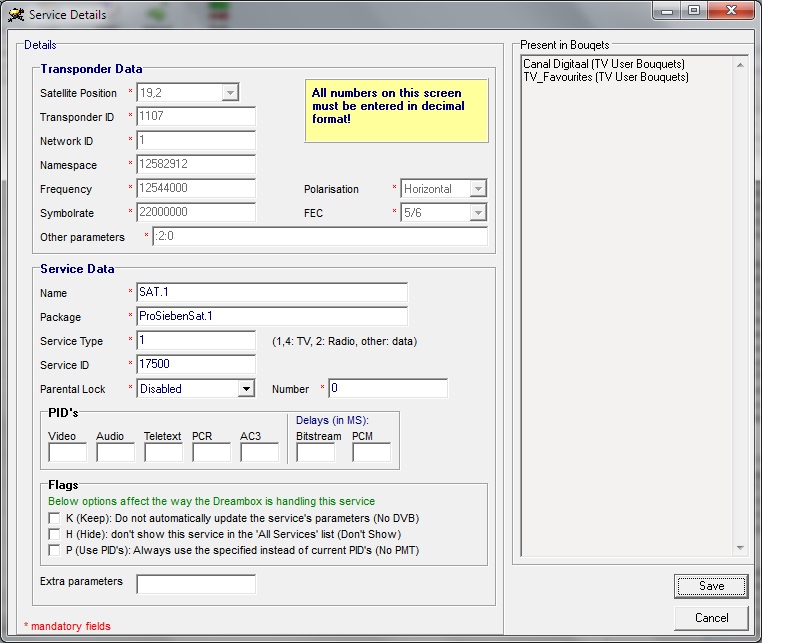Screen dimensions: 800x643
Task: Click the Extra parameters field
Action: 196,583
